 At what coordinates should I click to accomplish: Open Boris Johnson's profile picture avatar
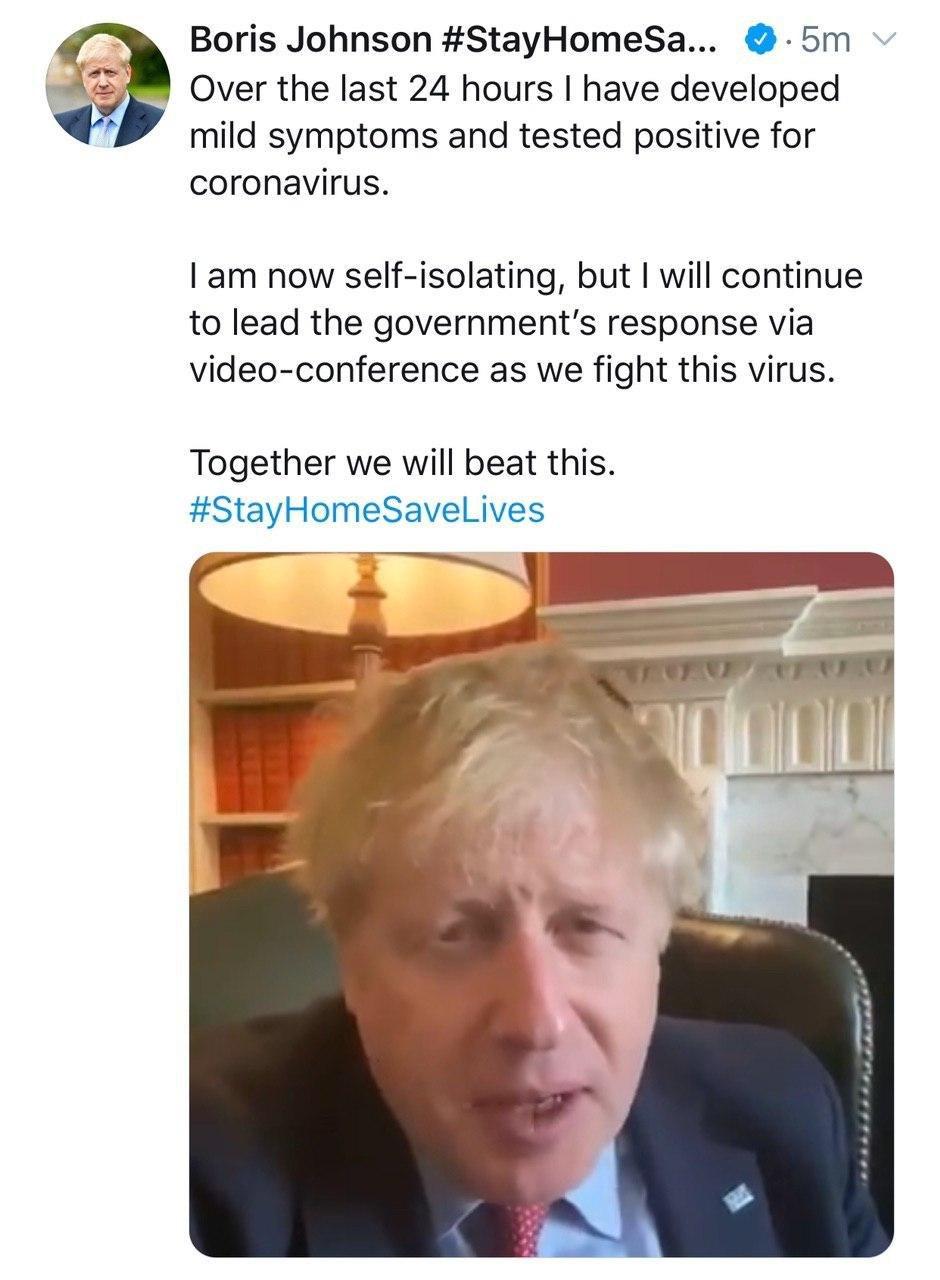pos(107,85)
